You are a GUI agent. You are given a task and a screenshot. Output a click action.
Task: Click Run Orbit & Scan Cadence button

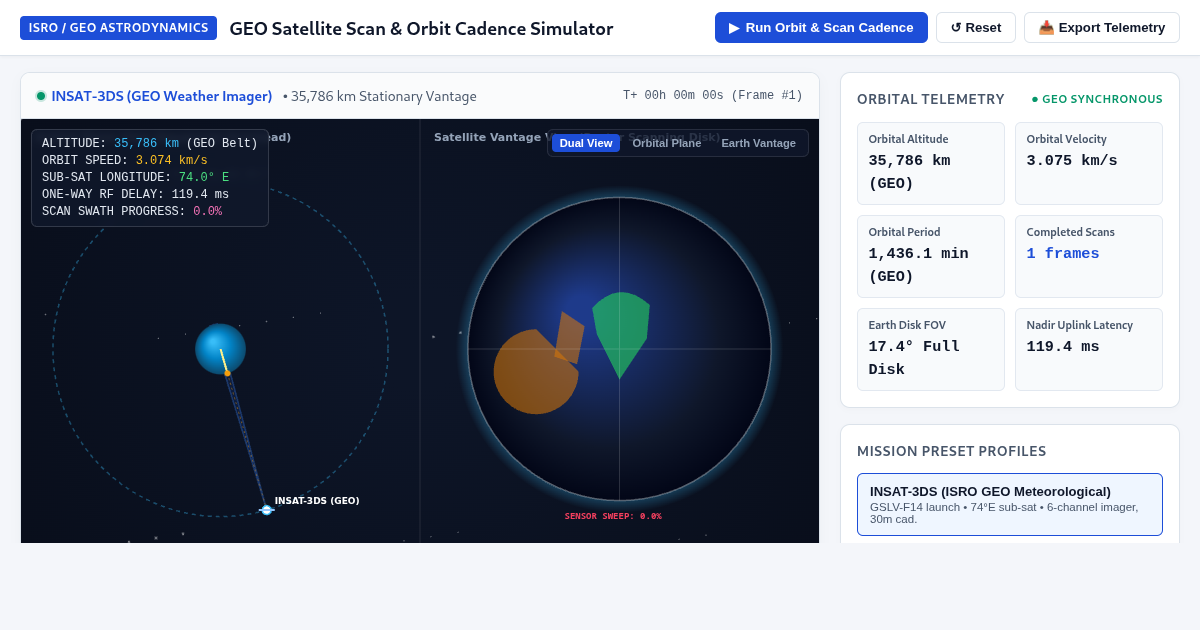coord(821,28)
